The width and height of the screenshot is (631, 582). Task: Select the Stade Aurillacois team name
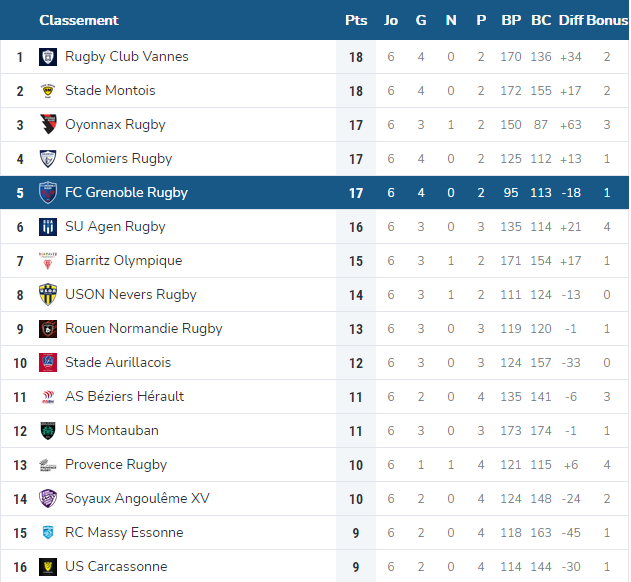(118, 362)
